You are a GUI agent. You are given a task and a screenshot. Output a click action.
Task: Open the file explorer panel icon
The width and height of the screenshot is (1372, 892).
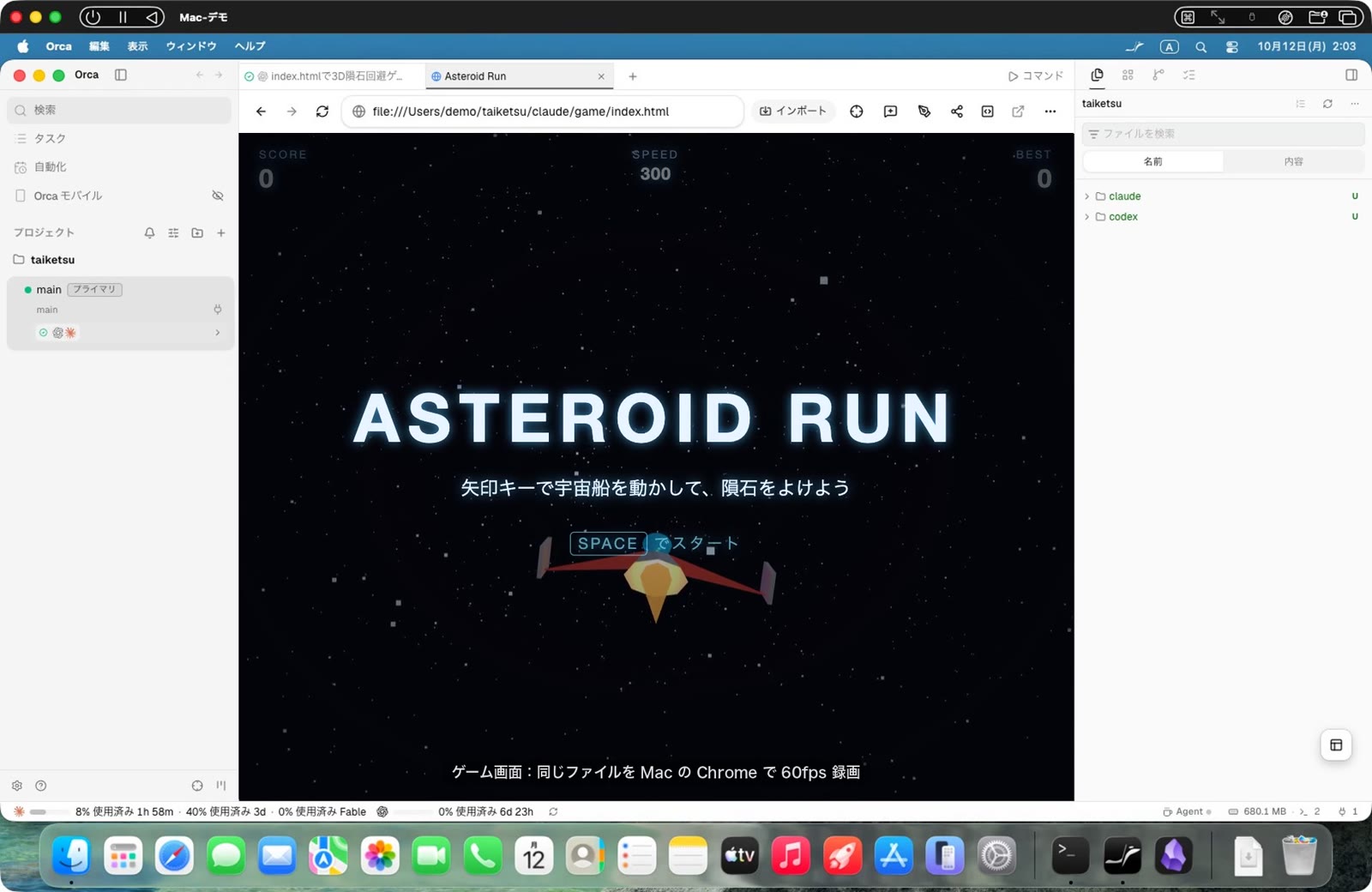pos(1097,75)
